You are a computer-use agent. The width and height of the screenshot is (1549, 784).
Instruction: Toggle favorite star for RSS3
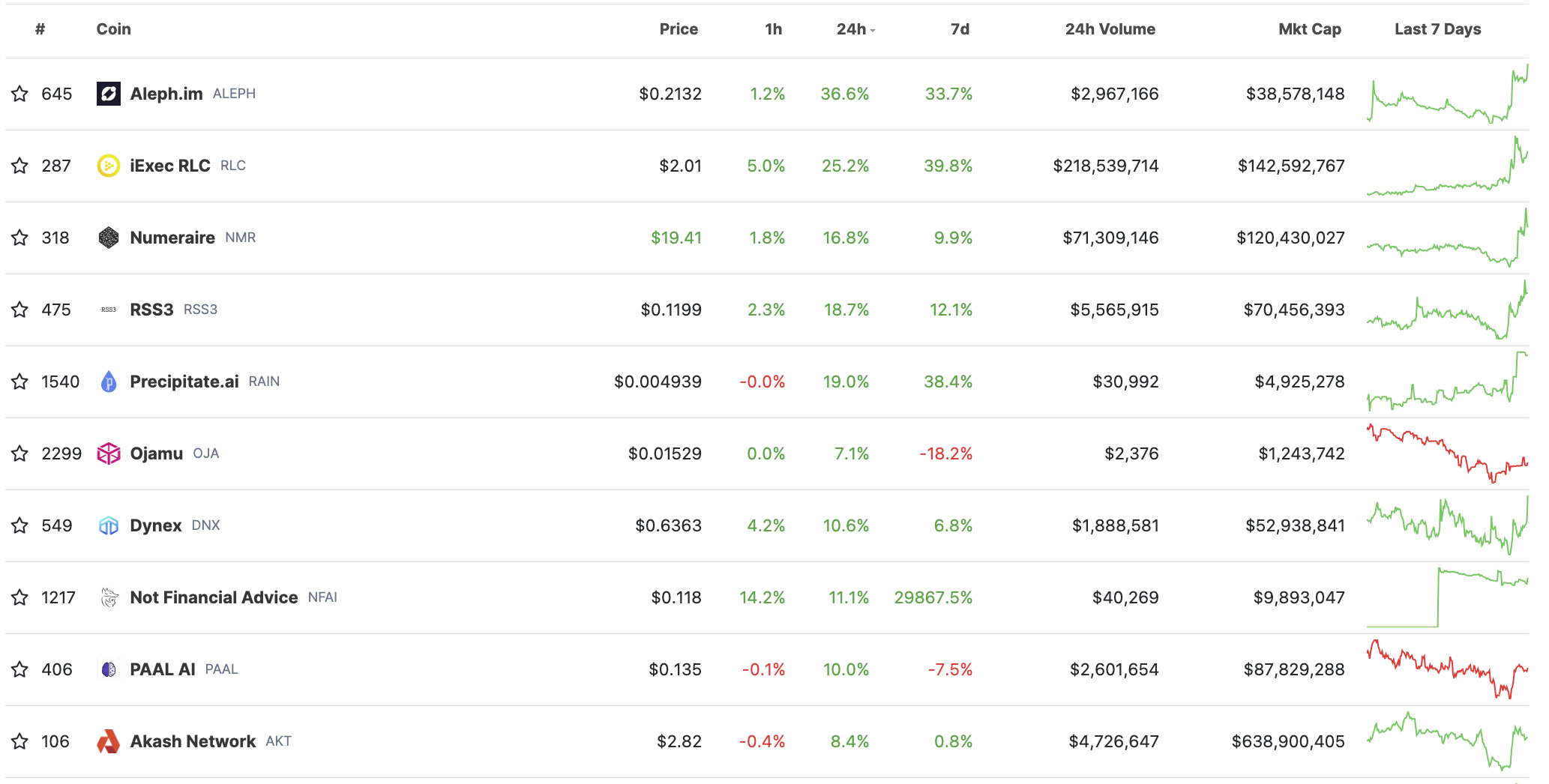(x=19, y=310)
